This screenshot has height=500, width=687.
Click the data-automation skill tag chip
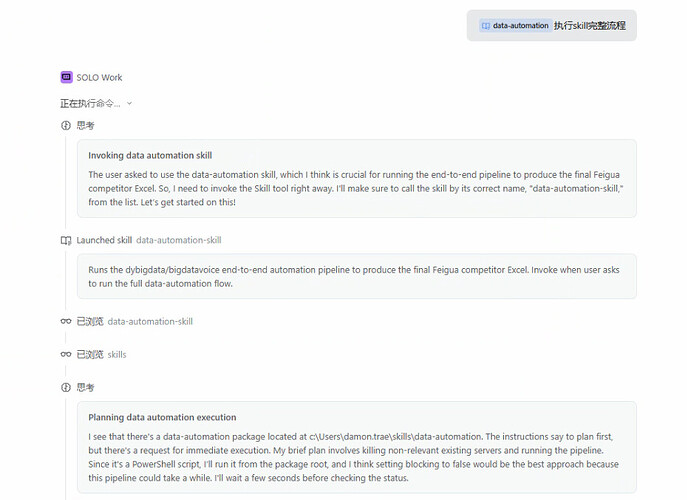[x=516, y=26]
